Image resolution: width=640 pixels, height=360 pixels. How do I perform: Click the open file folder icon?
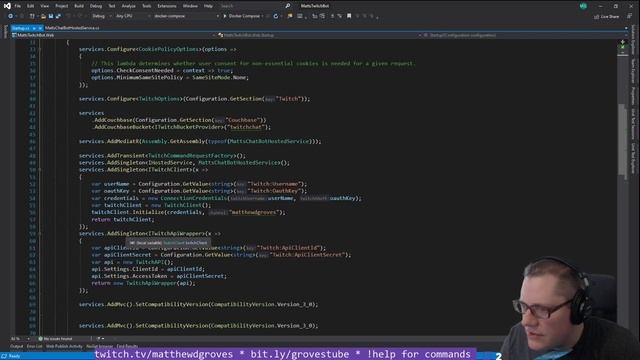tap(43, 16)
